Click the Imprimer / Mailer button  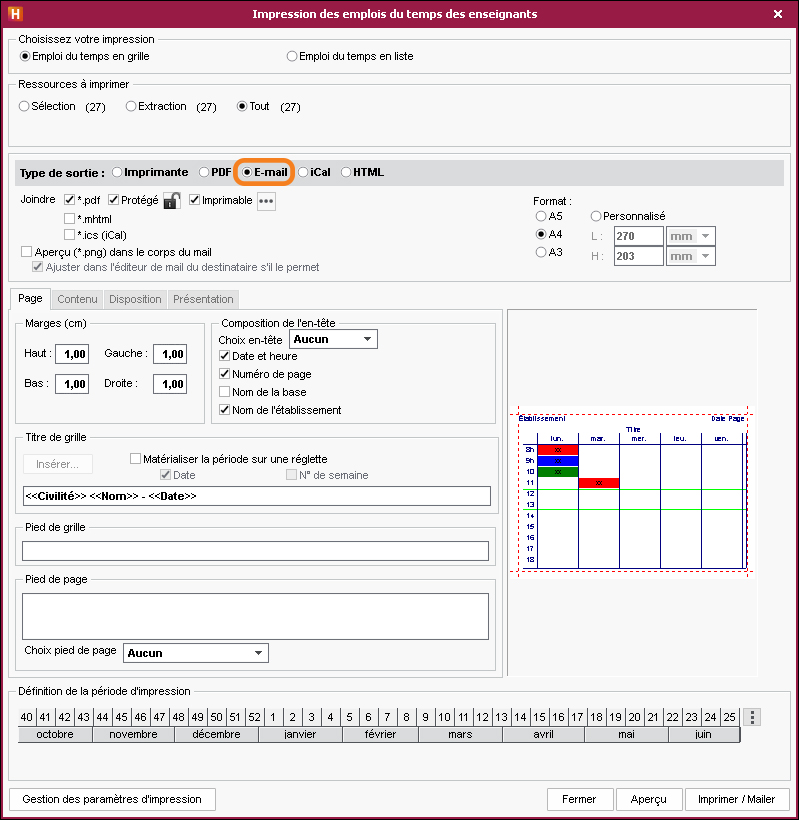pyautogui.click(x=736, y=799)
